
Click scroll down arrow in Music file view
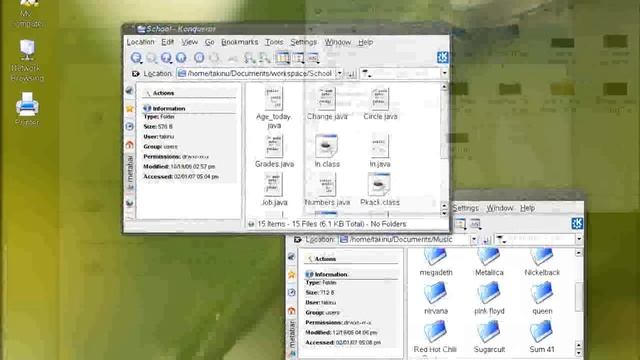click(x=579, y=353)
